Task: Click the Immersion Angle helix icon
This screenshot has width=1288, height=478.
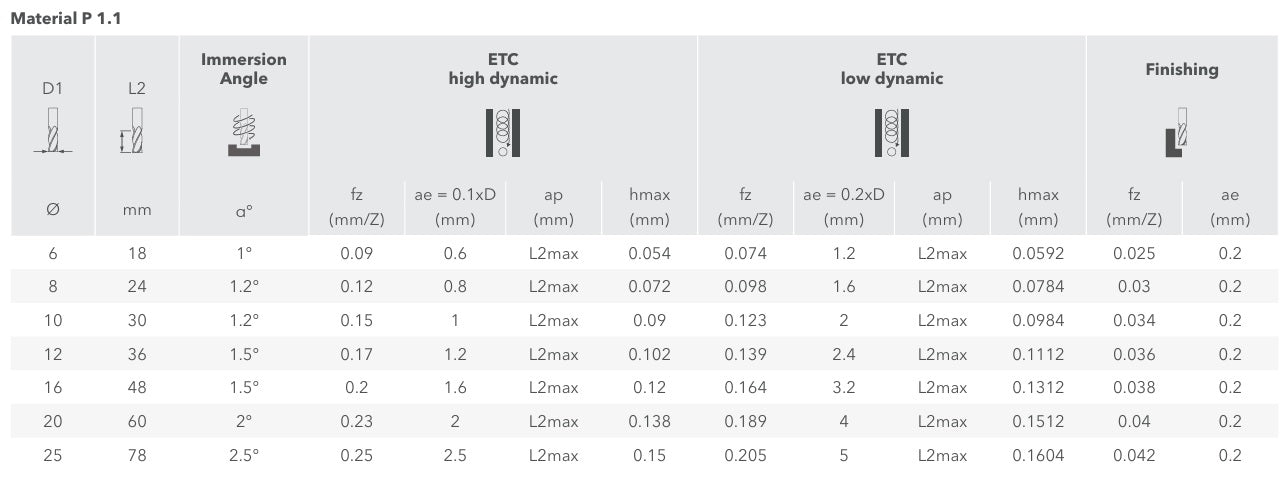Action: (244, 133)
